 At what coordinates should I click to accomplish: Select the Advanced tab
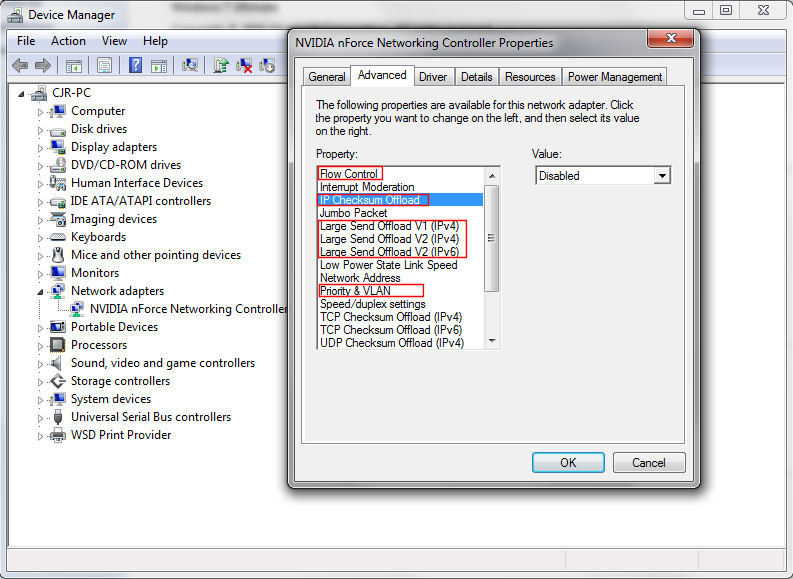click(382, 75)
